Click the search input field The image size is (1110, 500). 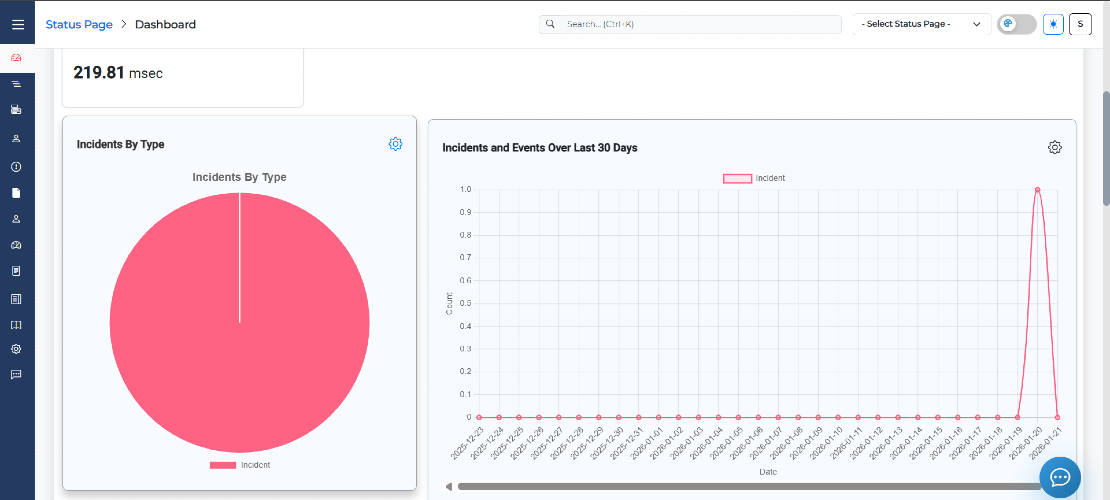(690, 24)
